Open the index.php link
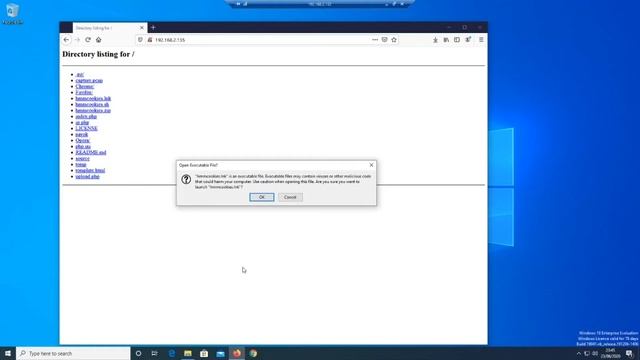The width and height of the screenshot is (640, 360). point(86,116)
